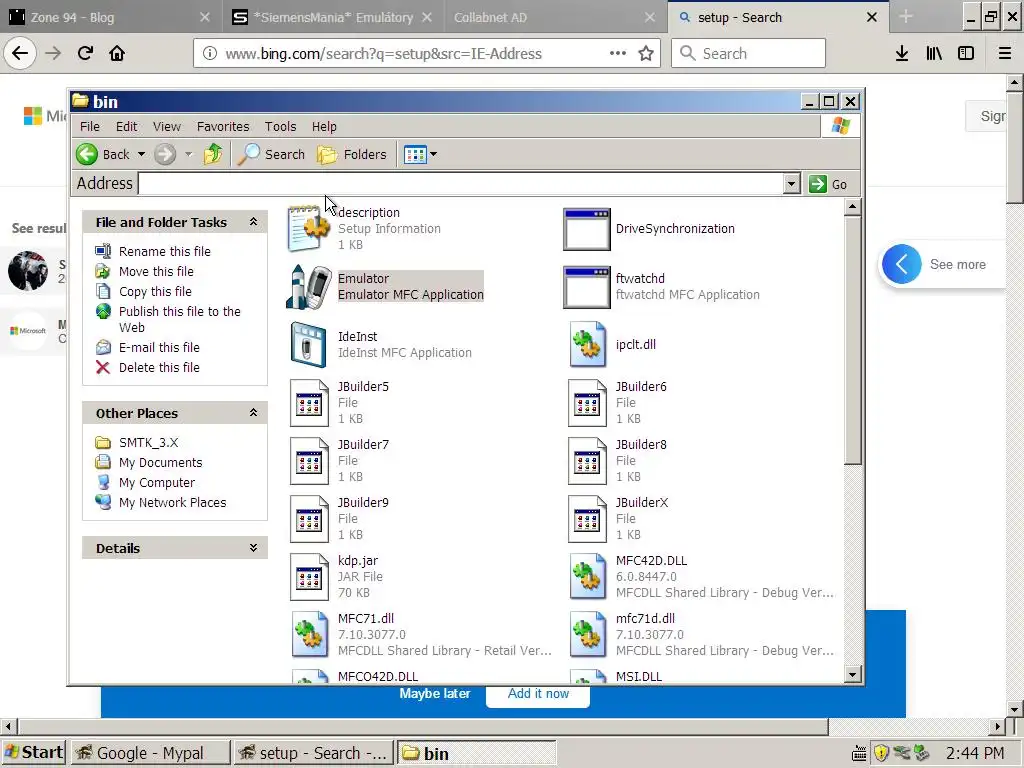
Task: Open the Help menu in bin window
Action: click(324, 127)
